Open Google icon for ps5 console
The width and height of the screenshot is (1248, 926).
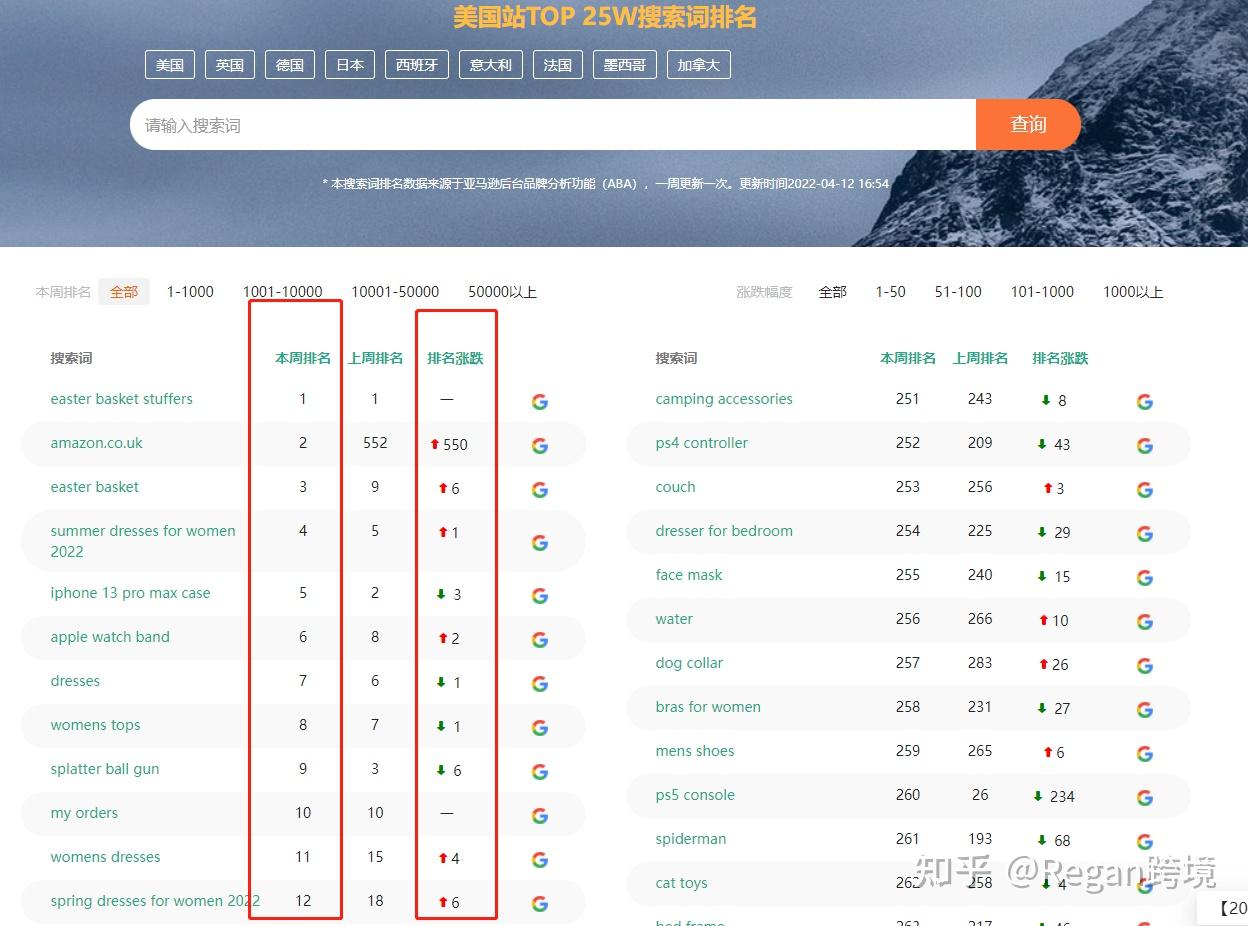coord(1145,798)
